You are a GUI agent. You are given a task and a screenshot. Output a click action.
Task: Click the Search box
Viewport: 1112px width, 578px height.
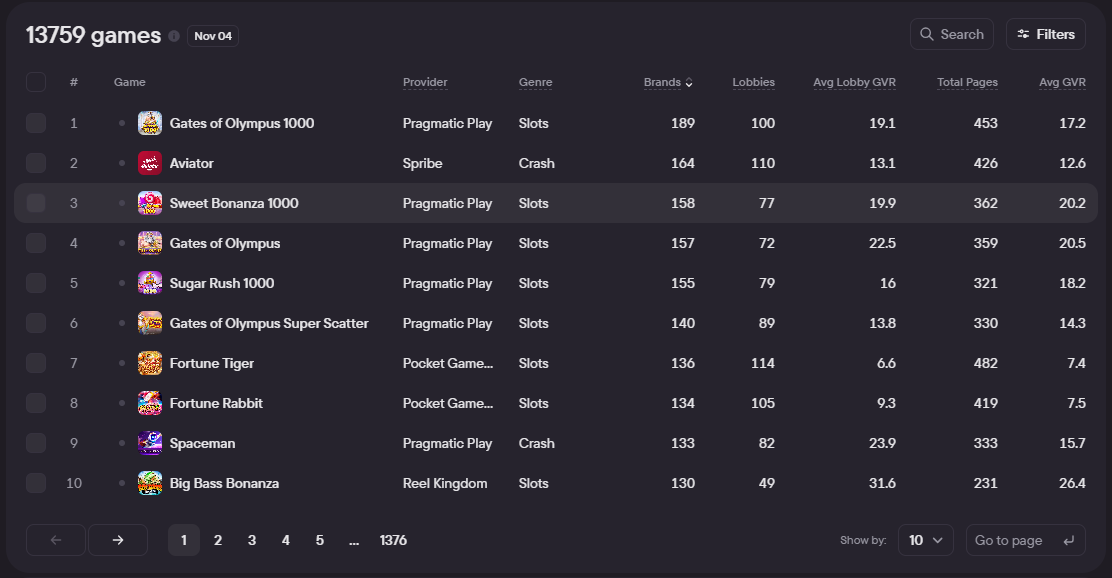click(952, 34)
